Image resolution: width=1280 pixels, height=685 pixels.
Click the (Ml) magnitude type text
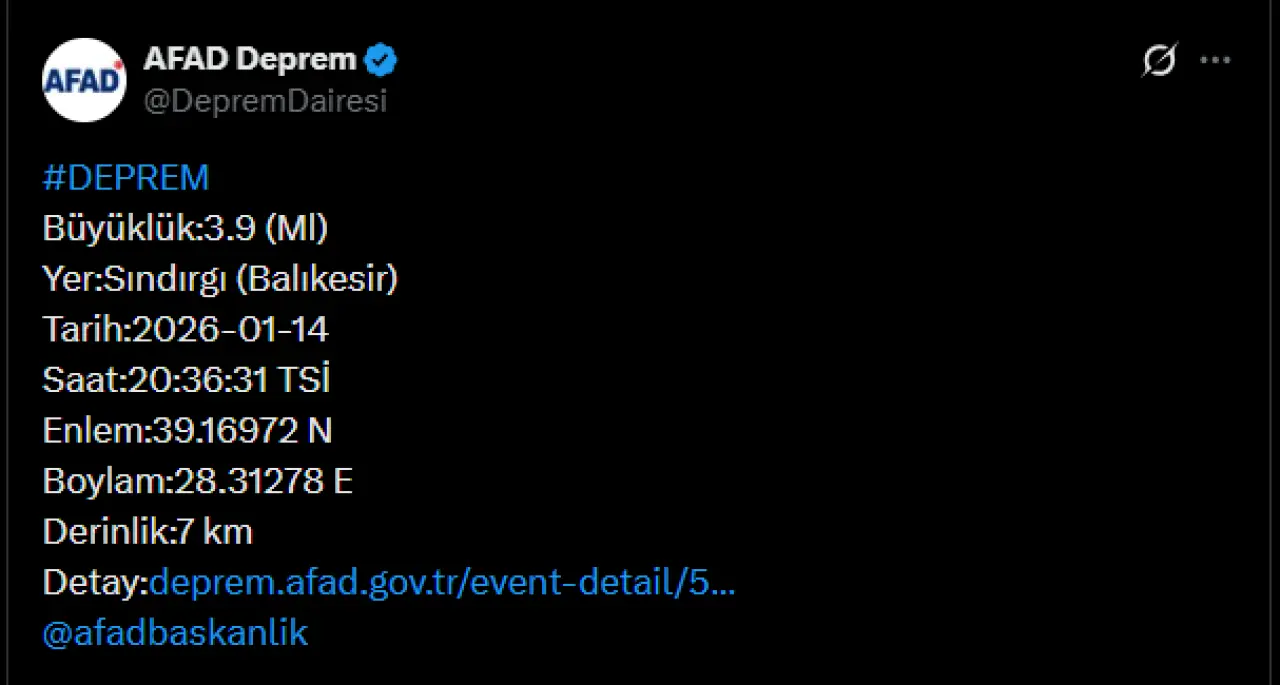point(297,229)
